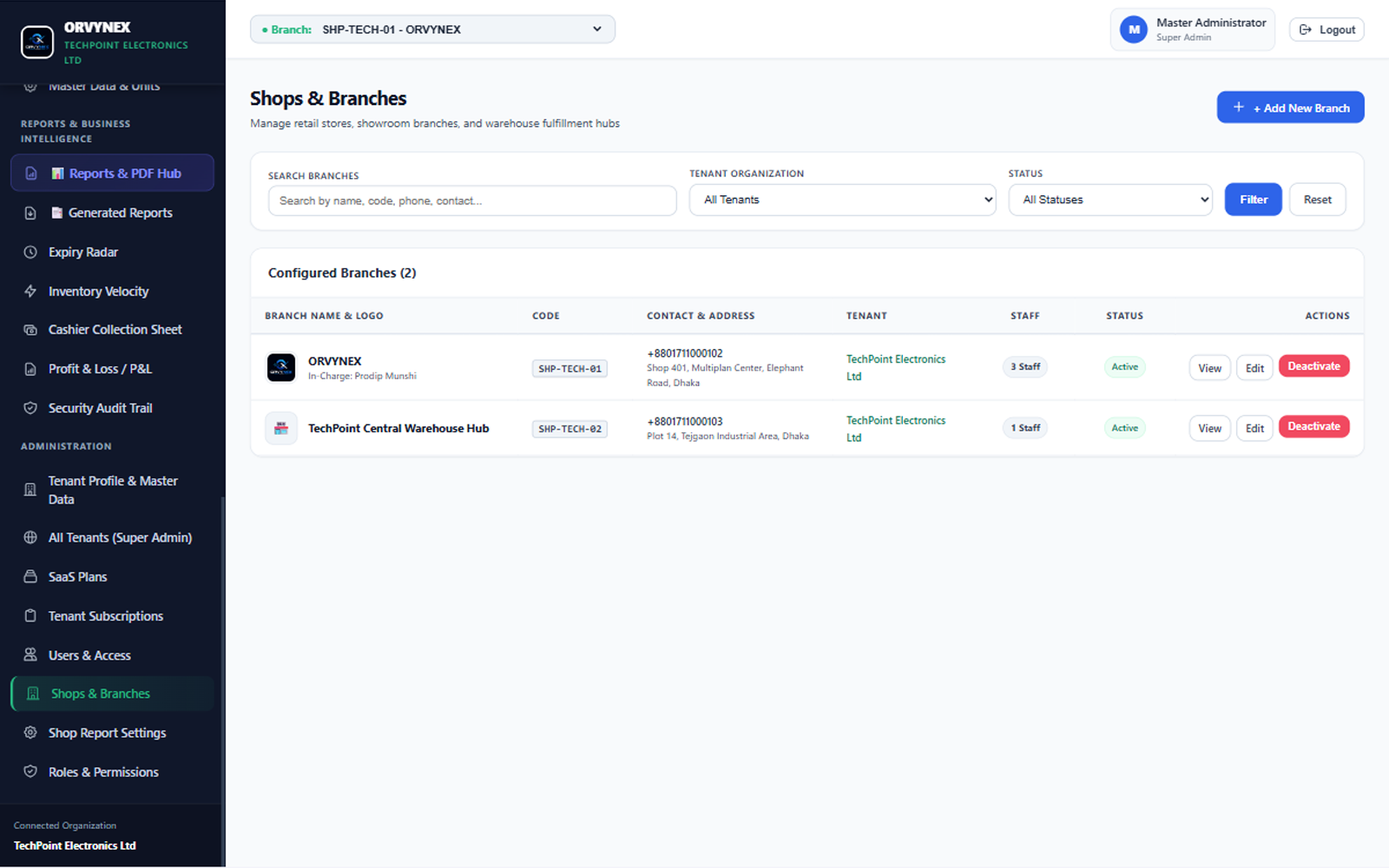Open All Tenants (Super Admin)
This screenshot has height=868, width=1389.
tap(112, 537)
